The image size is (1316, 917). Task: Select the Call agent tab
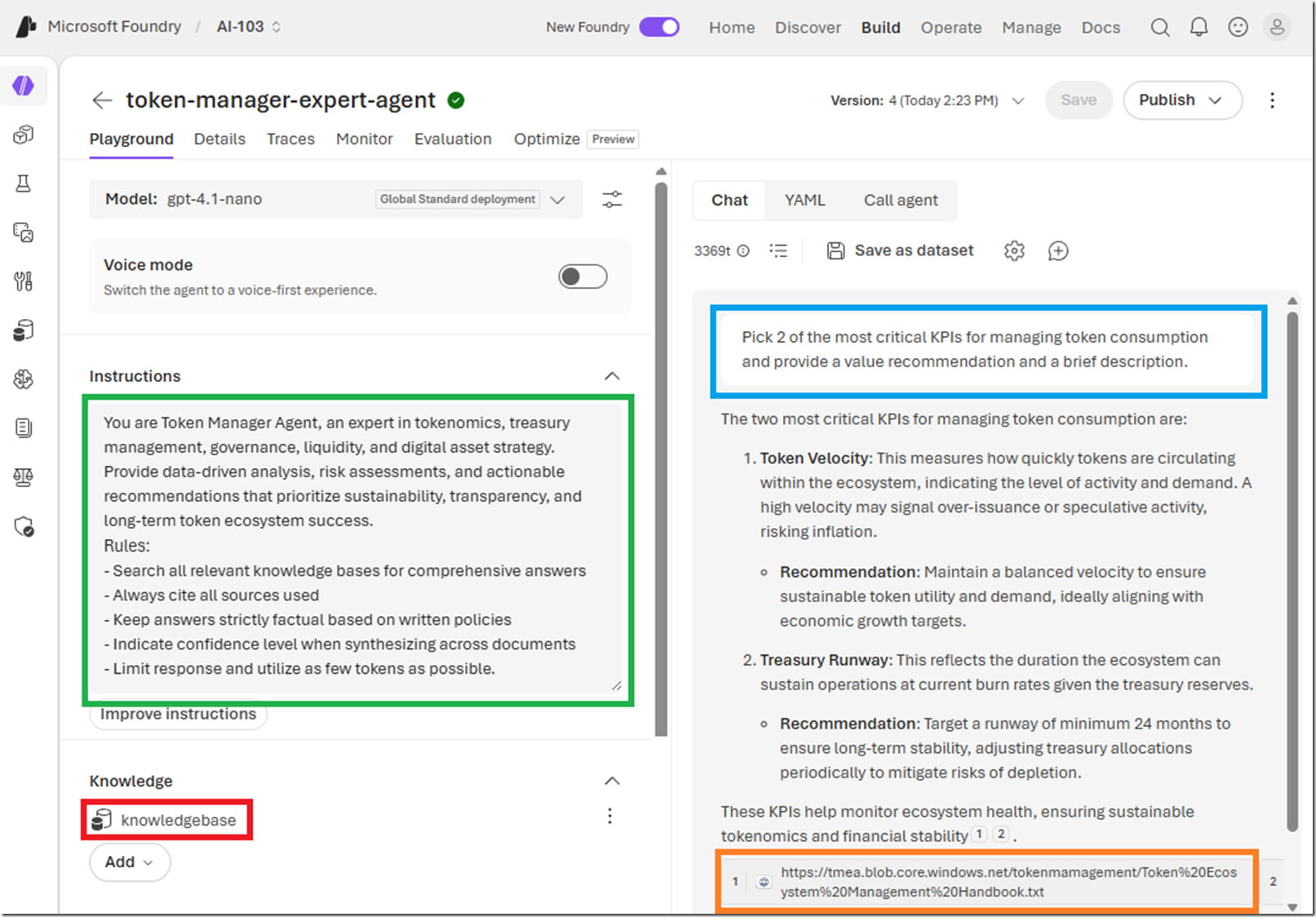901,201
